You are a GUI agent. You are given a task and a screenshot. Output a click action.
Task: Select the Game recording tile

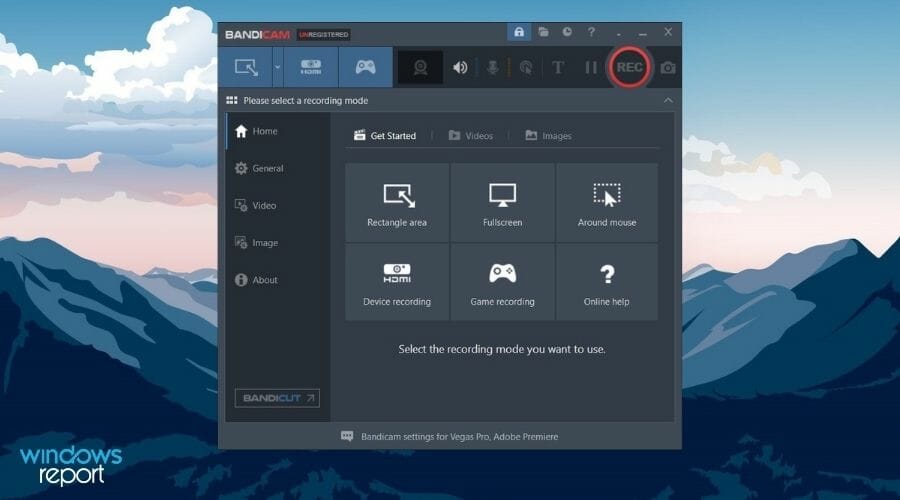pos(502,282)
